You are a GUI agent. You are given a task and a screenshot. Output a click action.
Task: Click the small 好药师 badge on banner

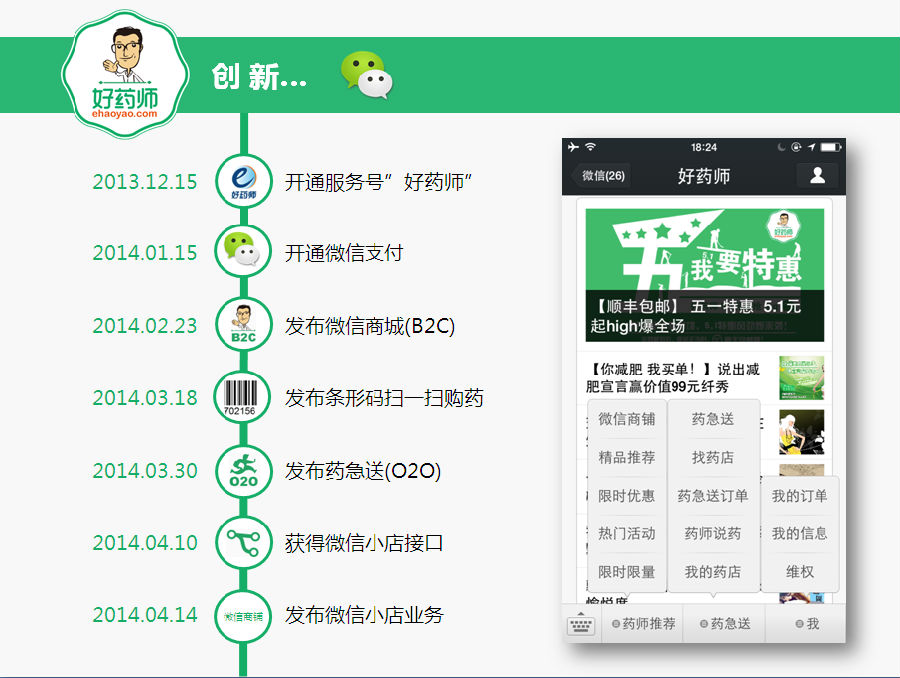(x=783, y=226)
